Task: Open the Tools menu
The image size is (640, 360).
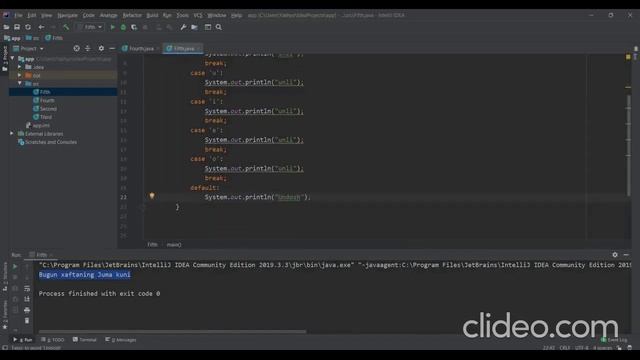Action: pos(182,15)
